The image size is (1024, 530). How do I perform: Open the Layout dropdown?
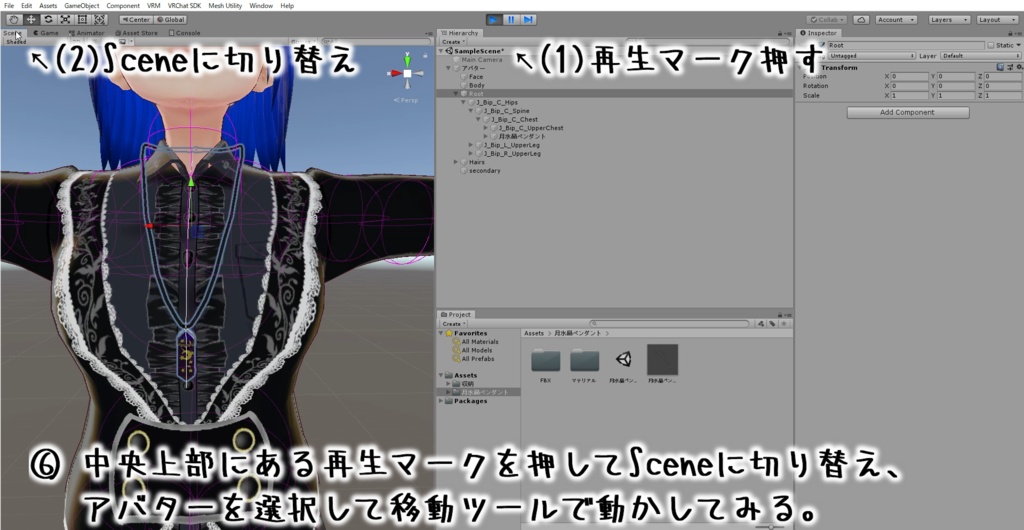coord(997,20)
